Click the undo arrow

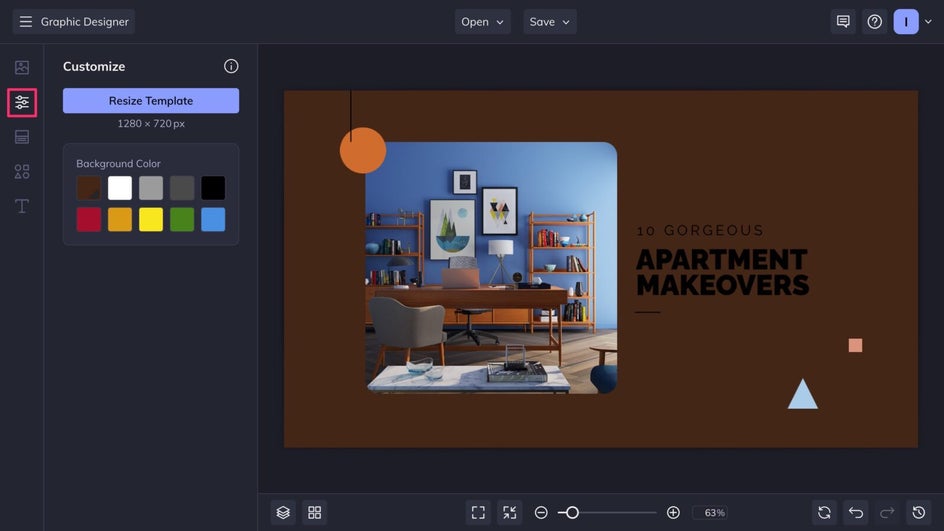855,512
